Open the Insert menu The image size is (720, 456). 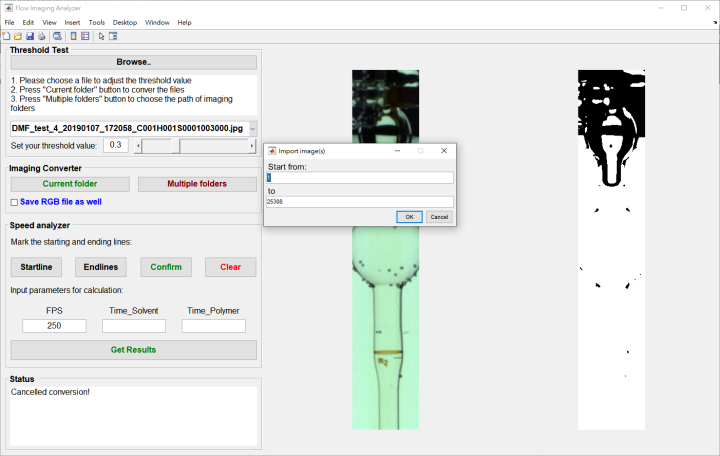72,22
